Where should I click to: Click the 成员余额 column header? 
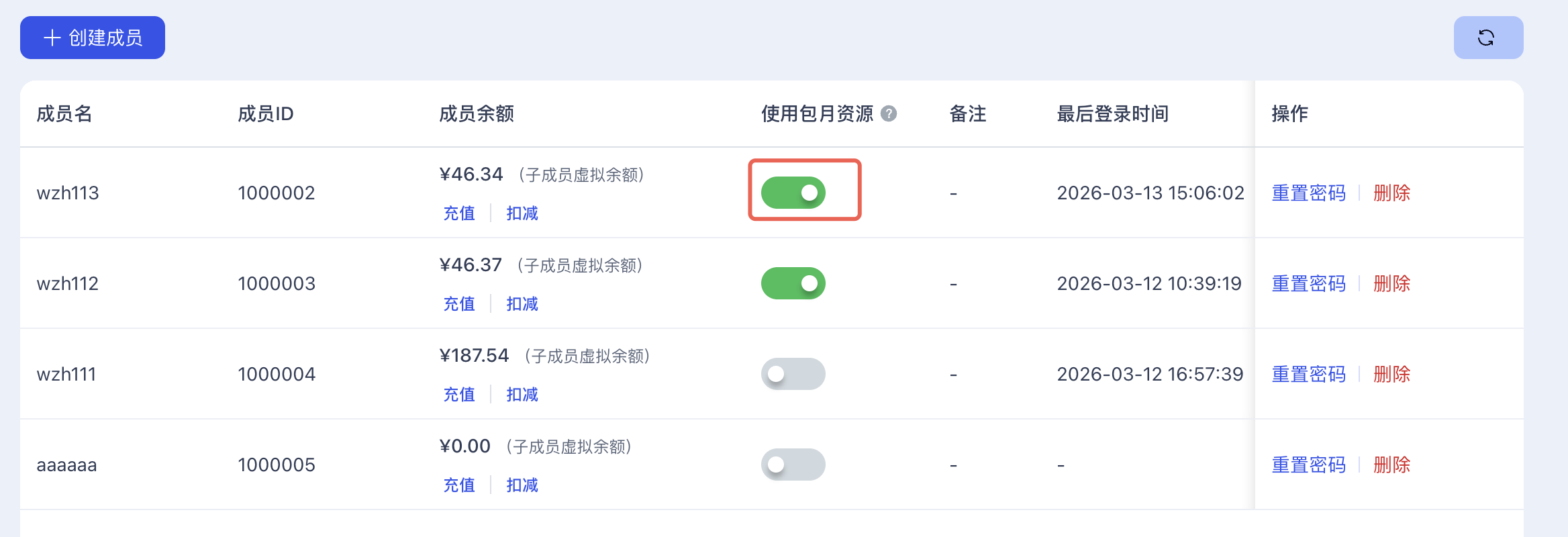click(477, 114)
